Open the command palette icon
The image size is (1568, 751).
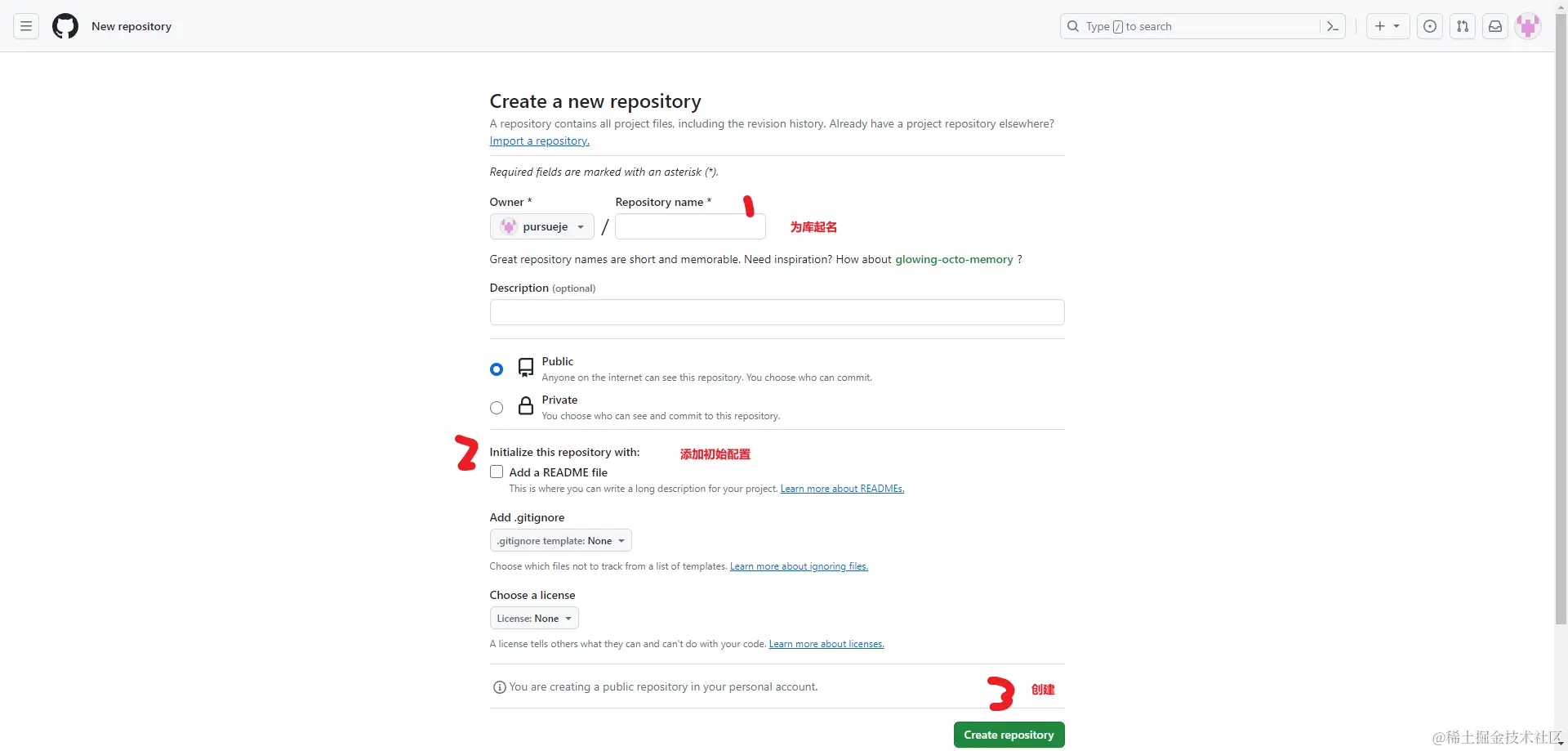pos(1333,26)
